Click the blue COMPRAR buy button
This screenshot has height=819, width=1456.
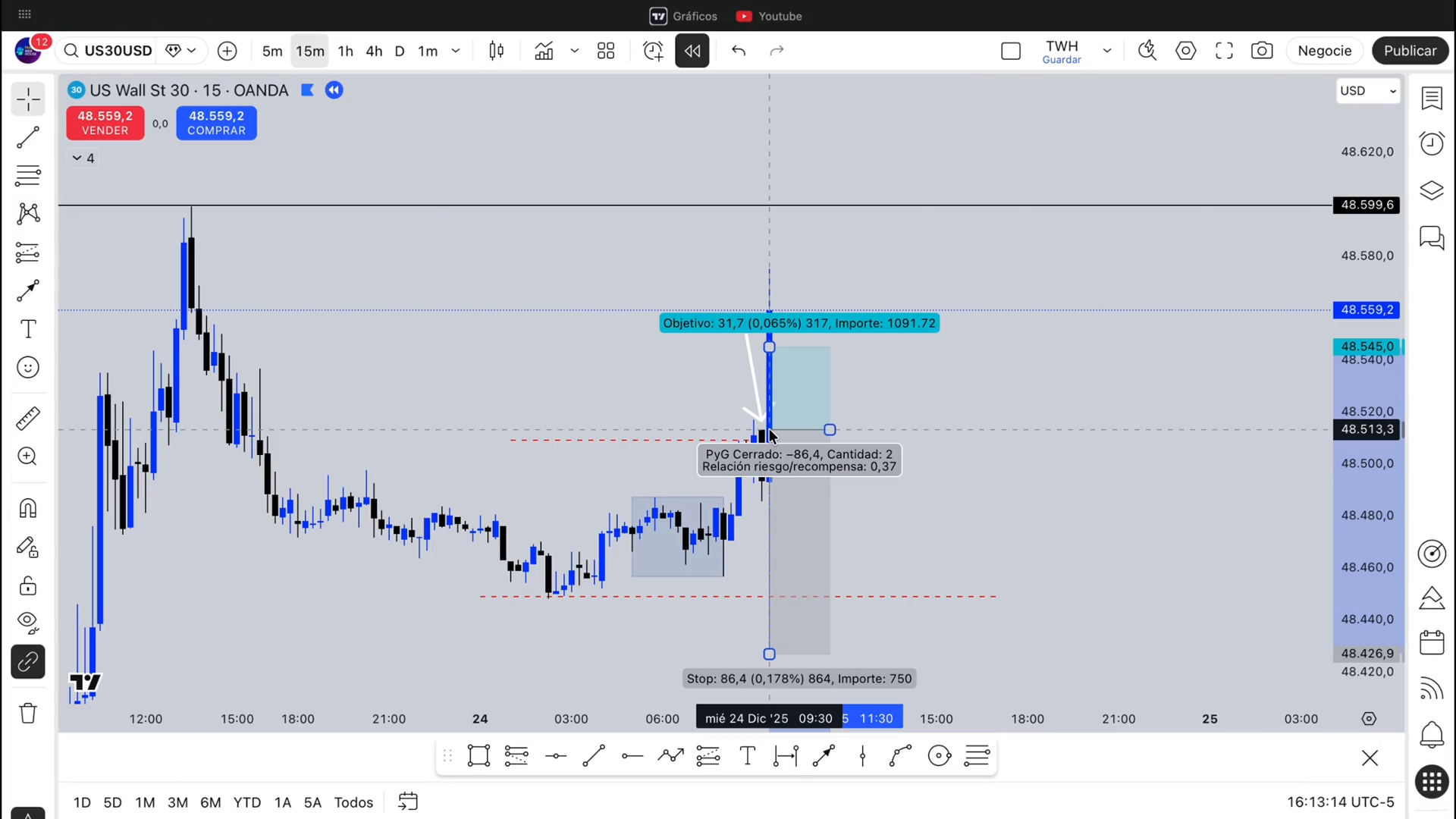pos(217,123)
